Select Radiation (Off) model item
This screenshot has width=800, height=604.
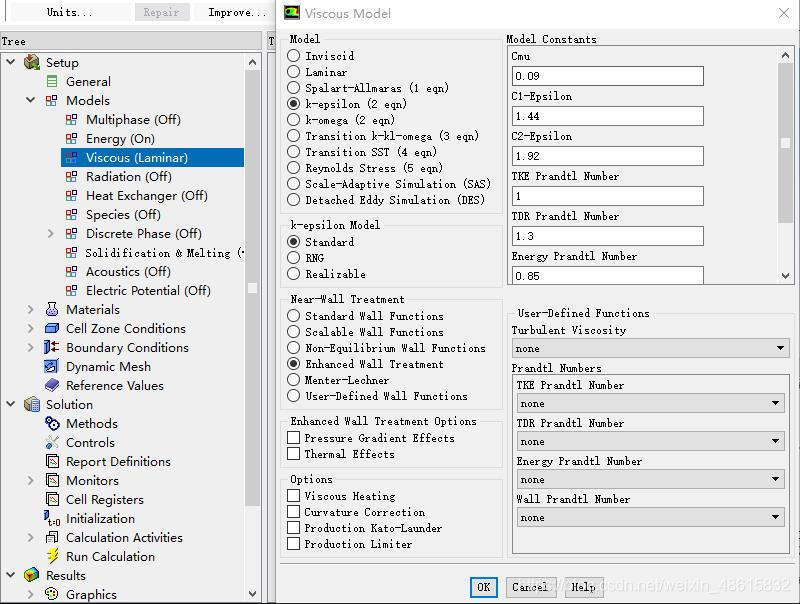click(128, 177)
